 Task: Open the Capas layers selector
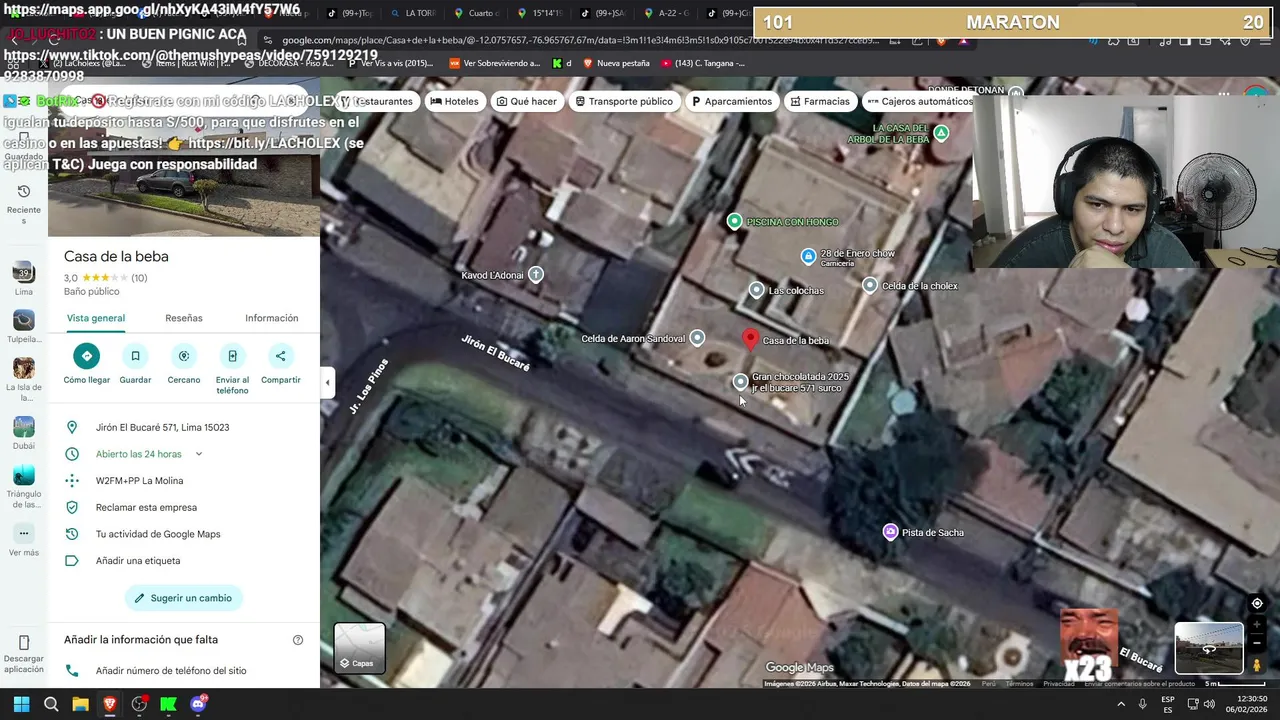click(x=359, y=648)
